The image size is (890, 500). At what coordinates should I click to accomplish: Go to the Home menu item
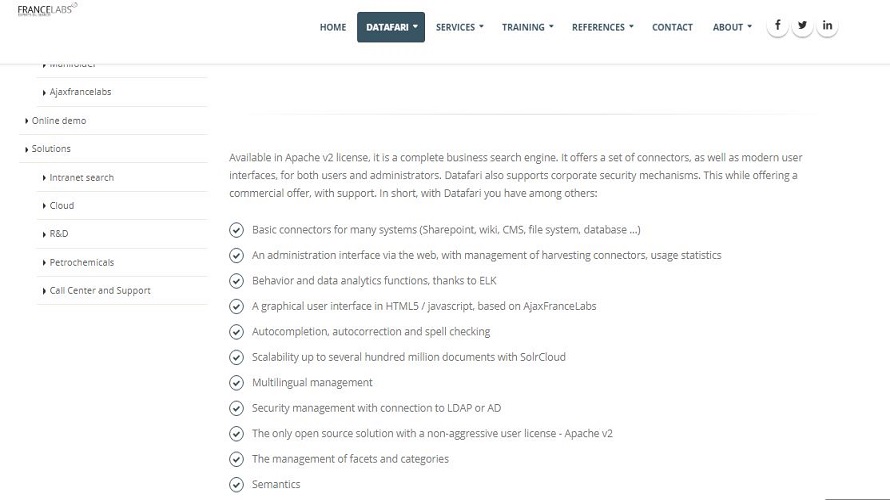pos(333,27)
